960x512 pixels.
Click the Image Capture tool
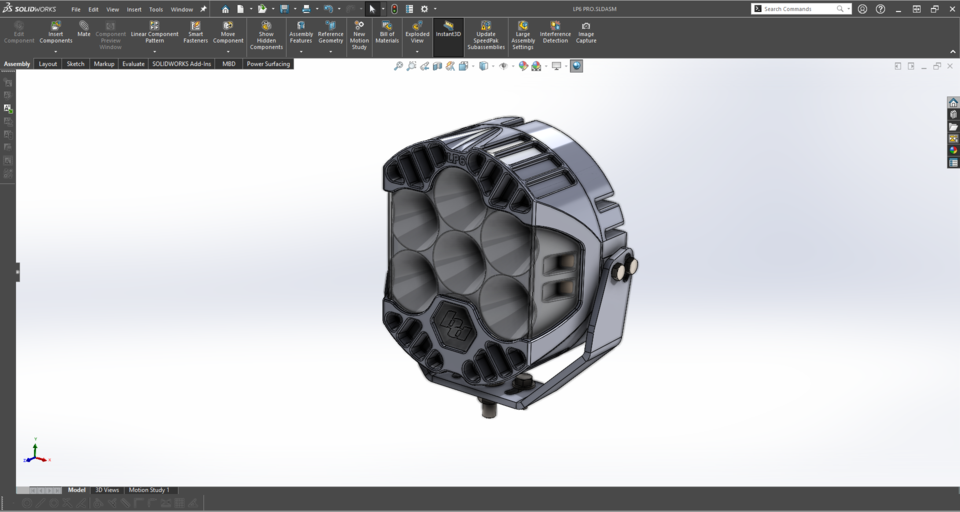pos(586,32)
